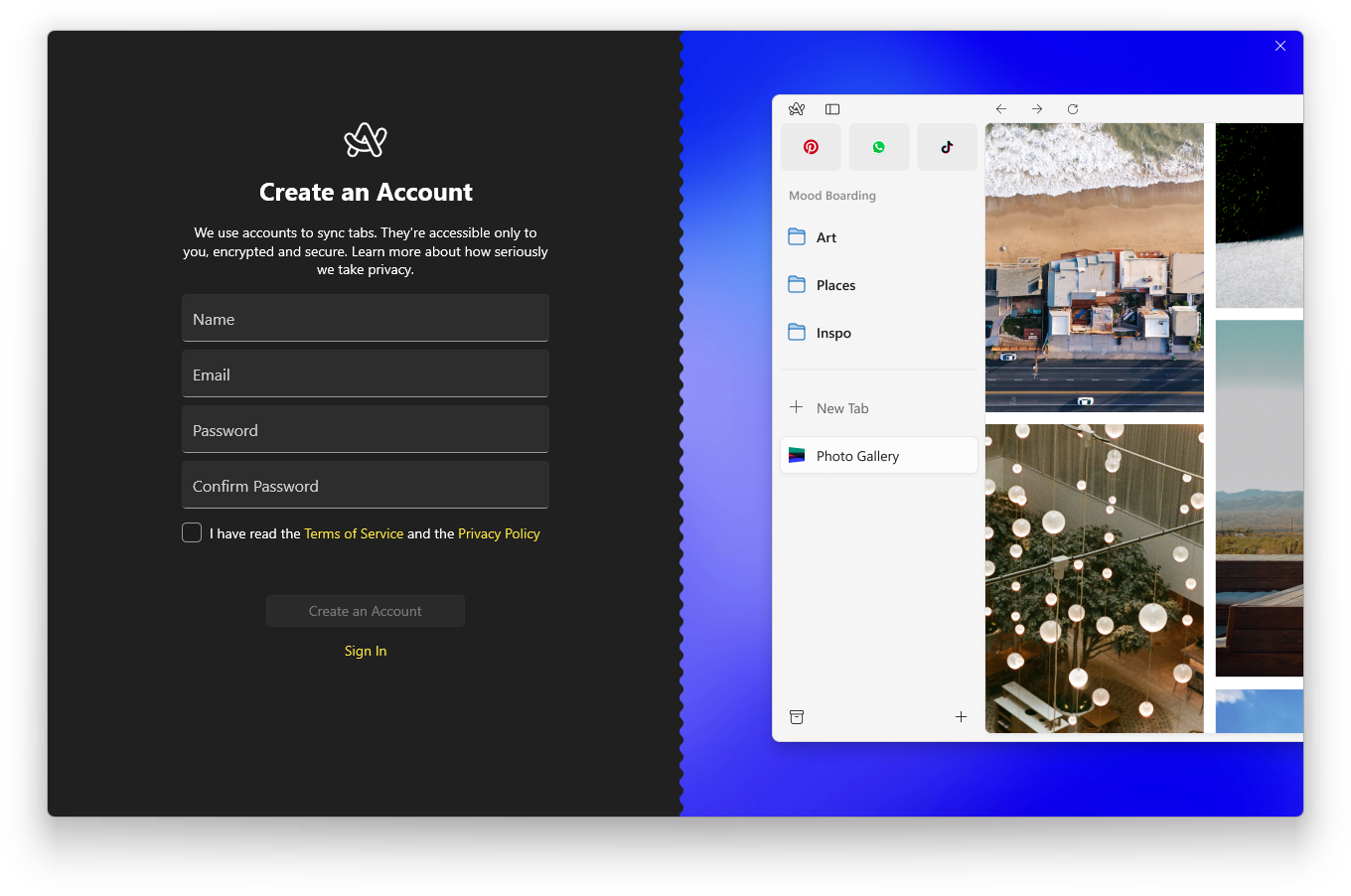Screen dimensions: 1351x896
Task: Expand the Inspo folder
Action: tap(833, 333)
